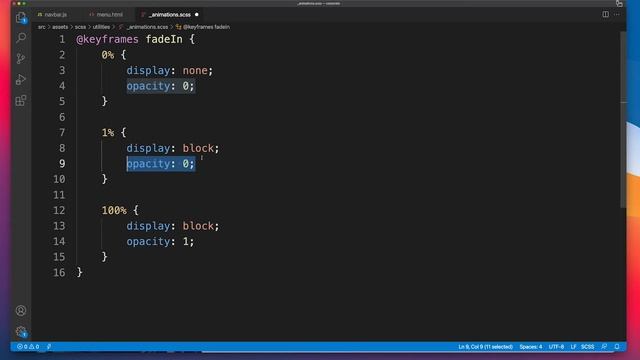The height and width of the screenshot is (360, 640).
Task: Click the closing brace on line 16
Action: point(80,272)
